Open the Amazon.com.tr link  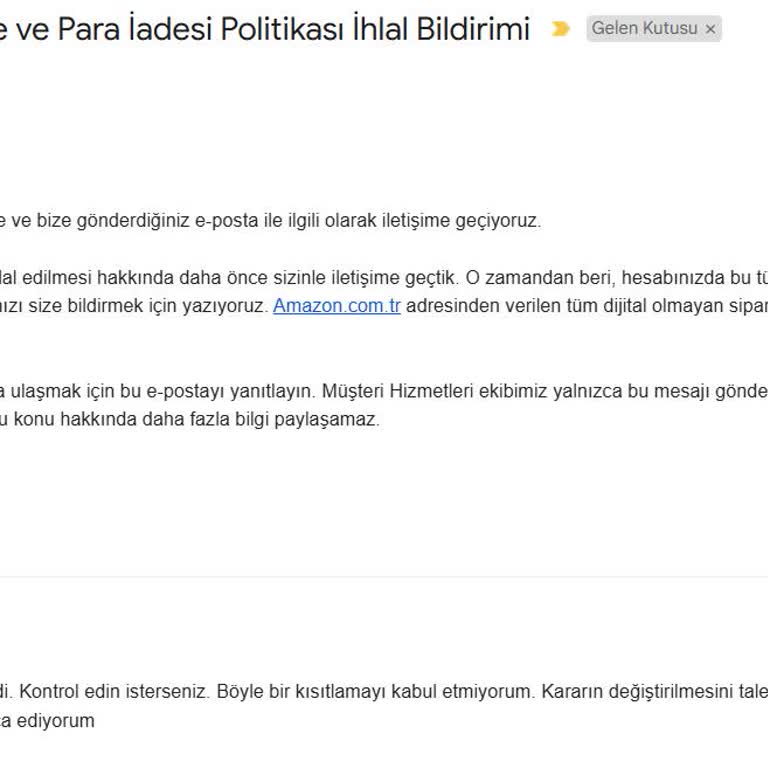click(336, 306)
